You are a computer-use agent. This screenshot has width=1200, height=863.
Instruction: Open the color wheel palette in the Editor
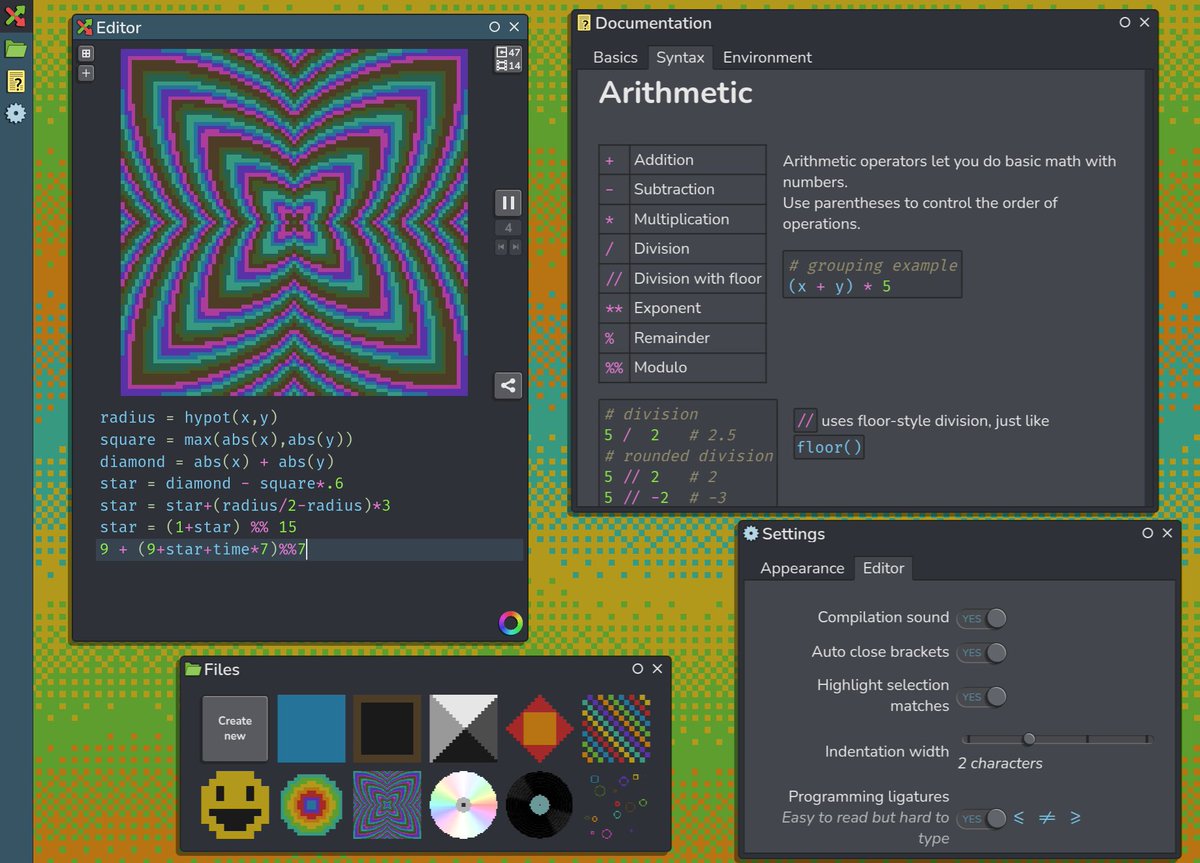click(x=510, y=623)
